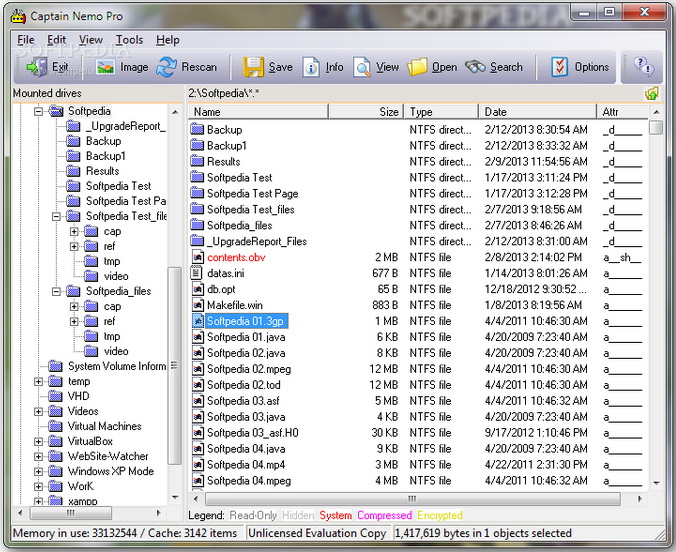
Task: Click the VHD folder icon in tree
Action: (x=55, y=396)
